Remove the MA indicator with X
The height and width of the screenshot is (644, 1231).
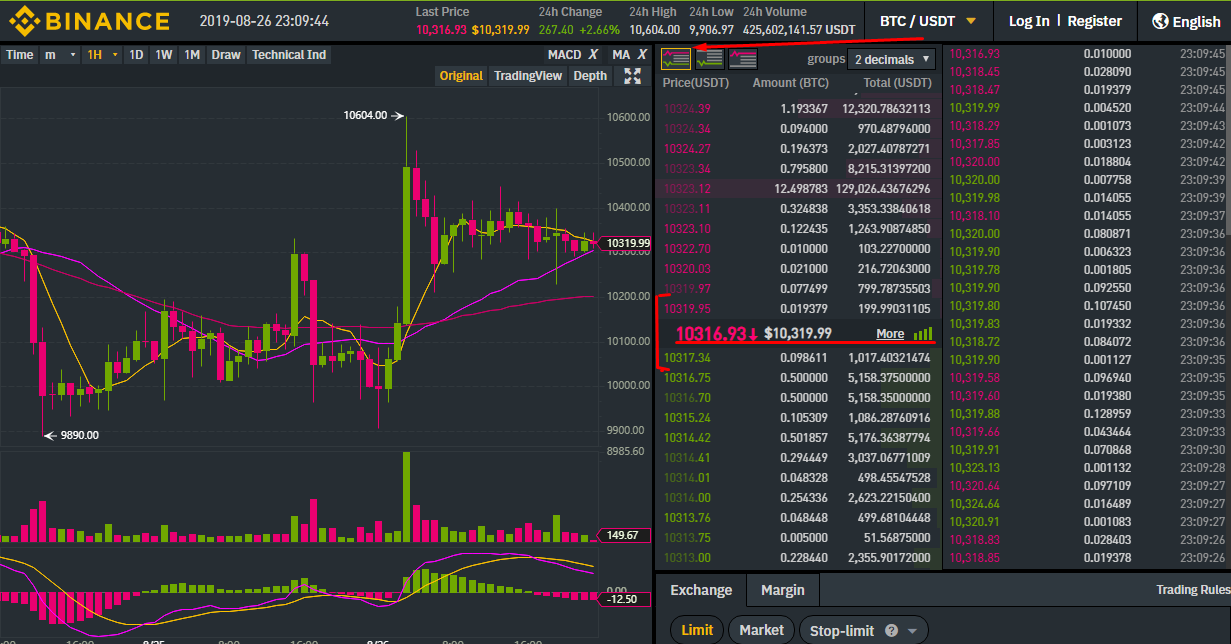[639, 55]
